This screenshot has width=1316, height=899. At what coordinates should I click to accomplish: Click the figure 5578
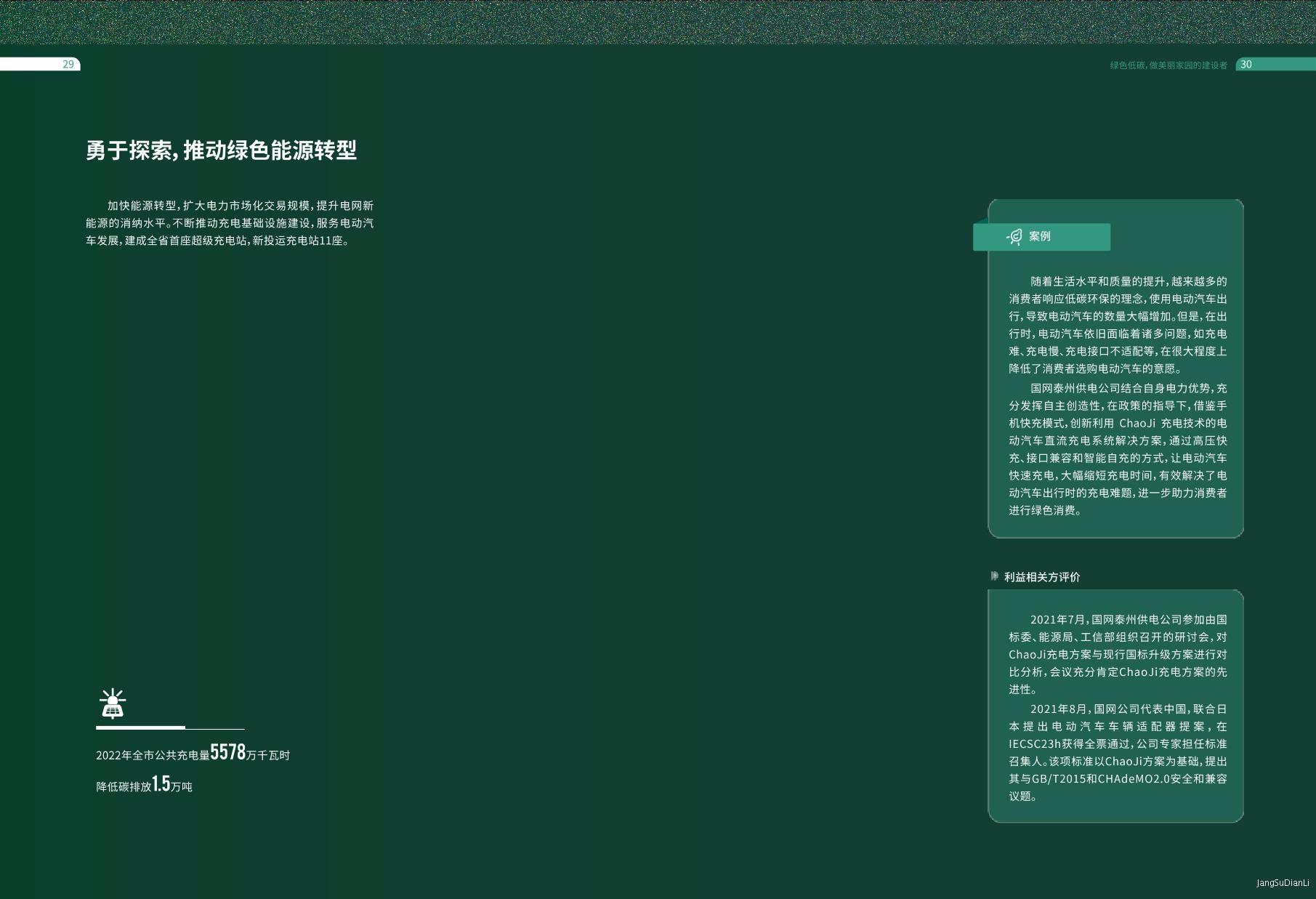pos(228,752)
